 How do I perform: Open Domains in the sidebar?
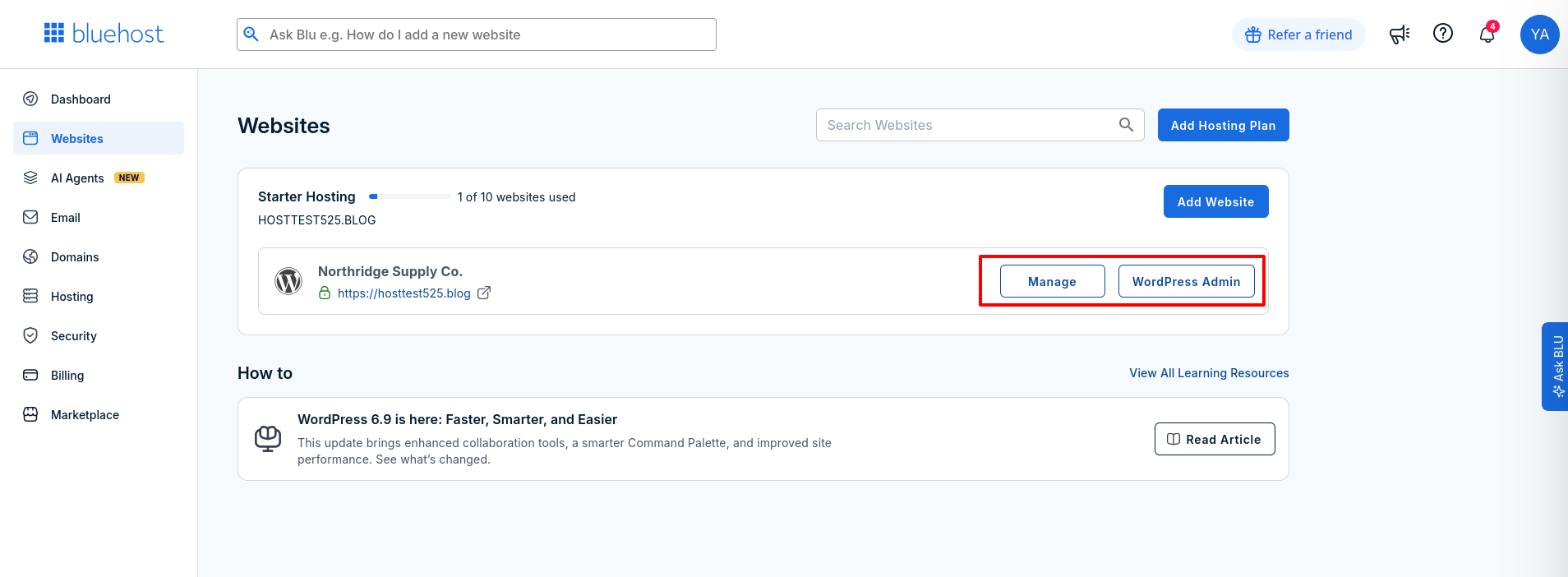(99, 256)
